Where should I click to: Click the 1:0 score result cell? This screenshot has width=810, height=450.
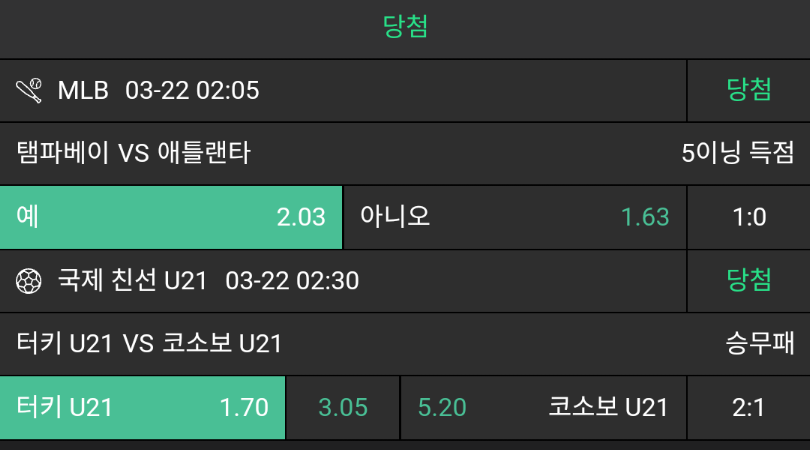tap(749, 217)
